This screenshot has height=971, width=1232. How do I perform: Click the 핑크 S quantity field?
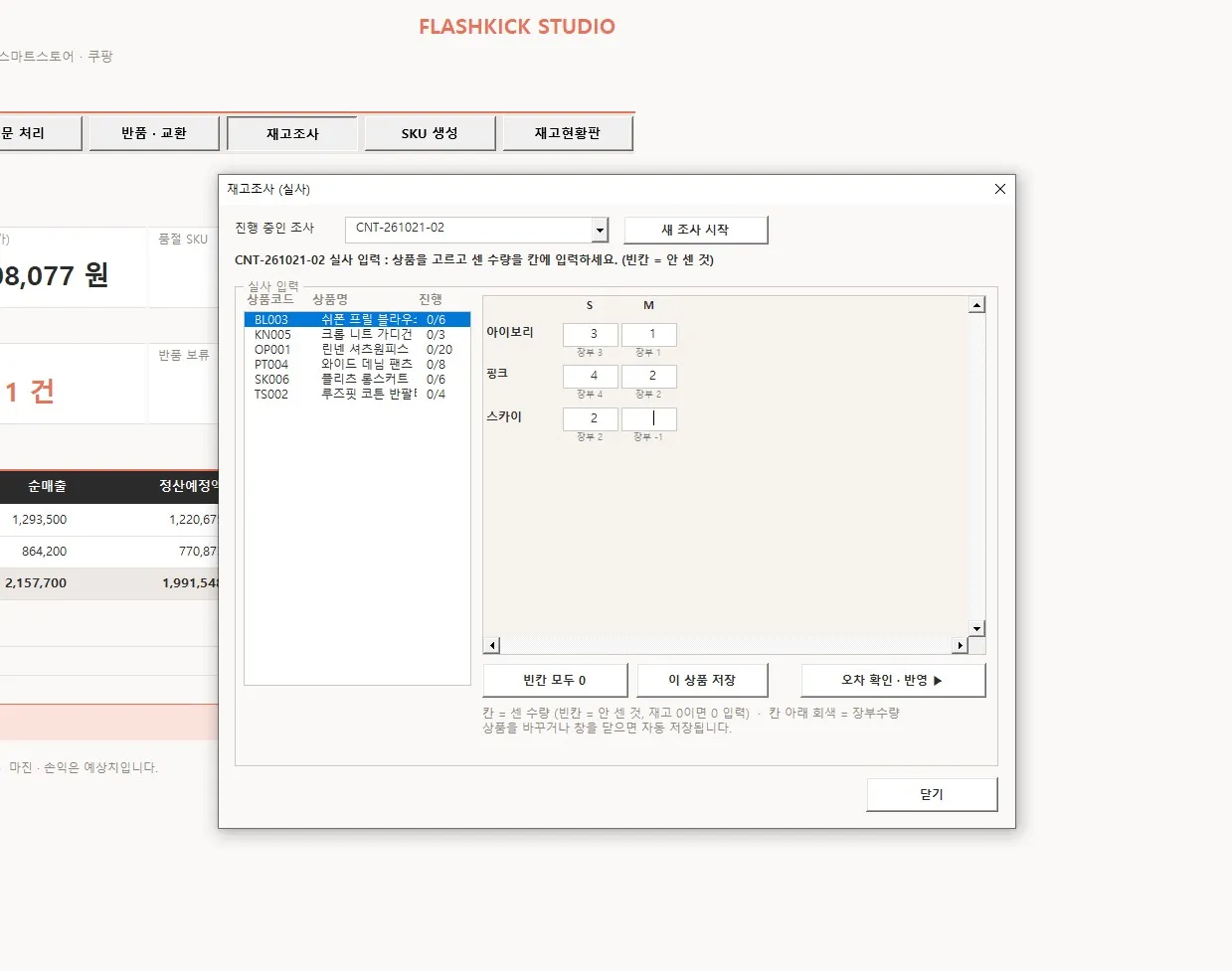[x=591, y=376]
